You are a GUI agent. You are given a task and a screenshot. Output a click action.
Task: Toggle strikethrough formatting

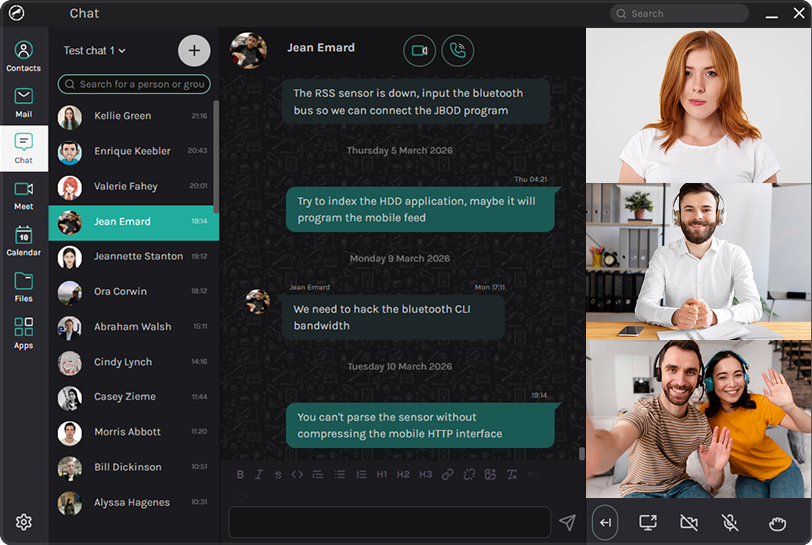pyautogui.click(x=278, y=474)
